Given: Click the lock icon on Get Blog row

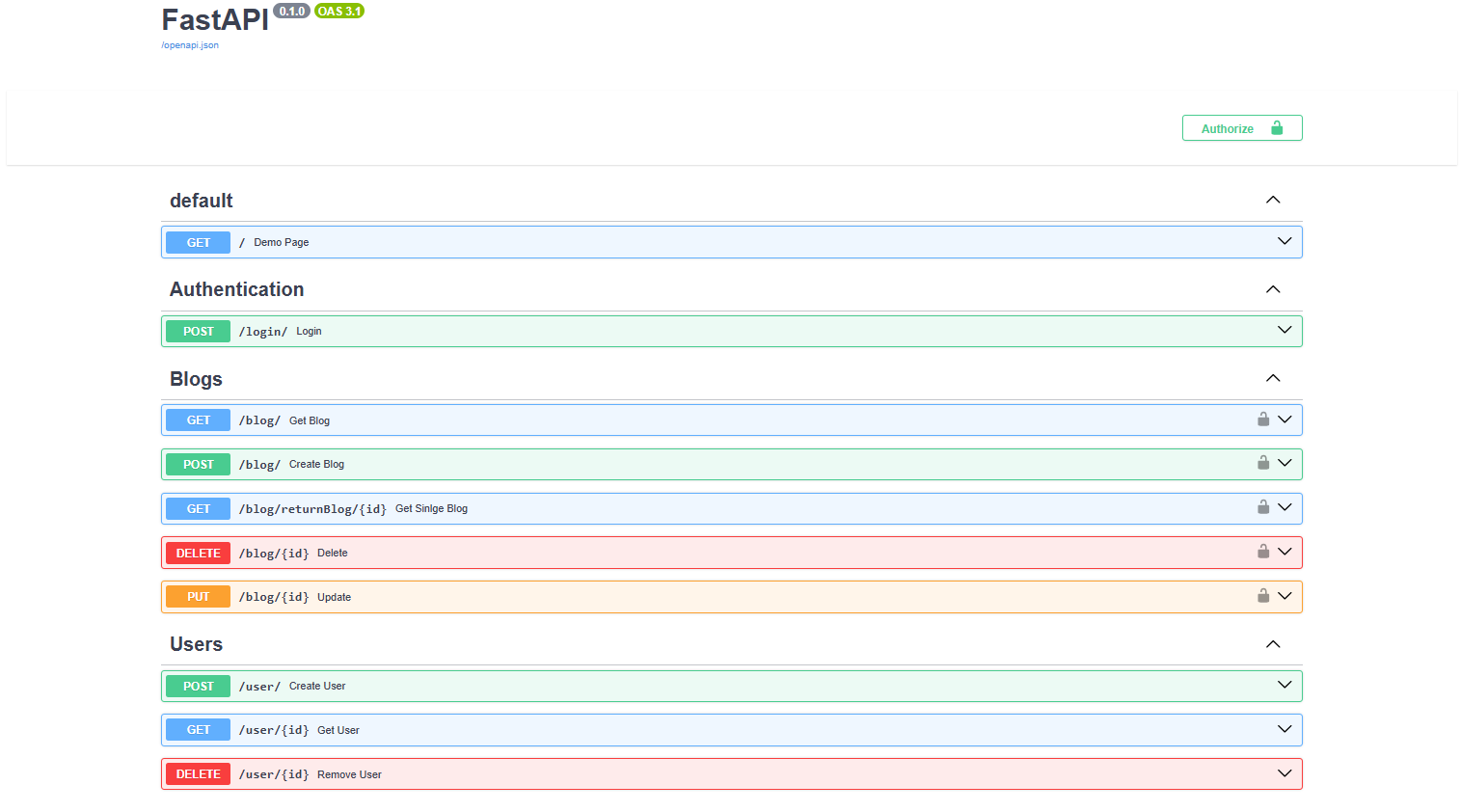Looking at the screenshot, I should click(x=1263, y=420).
